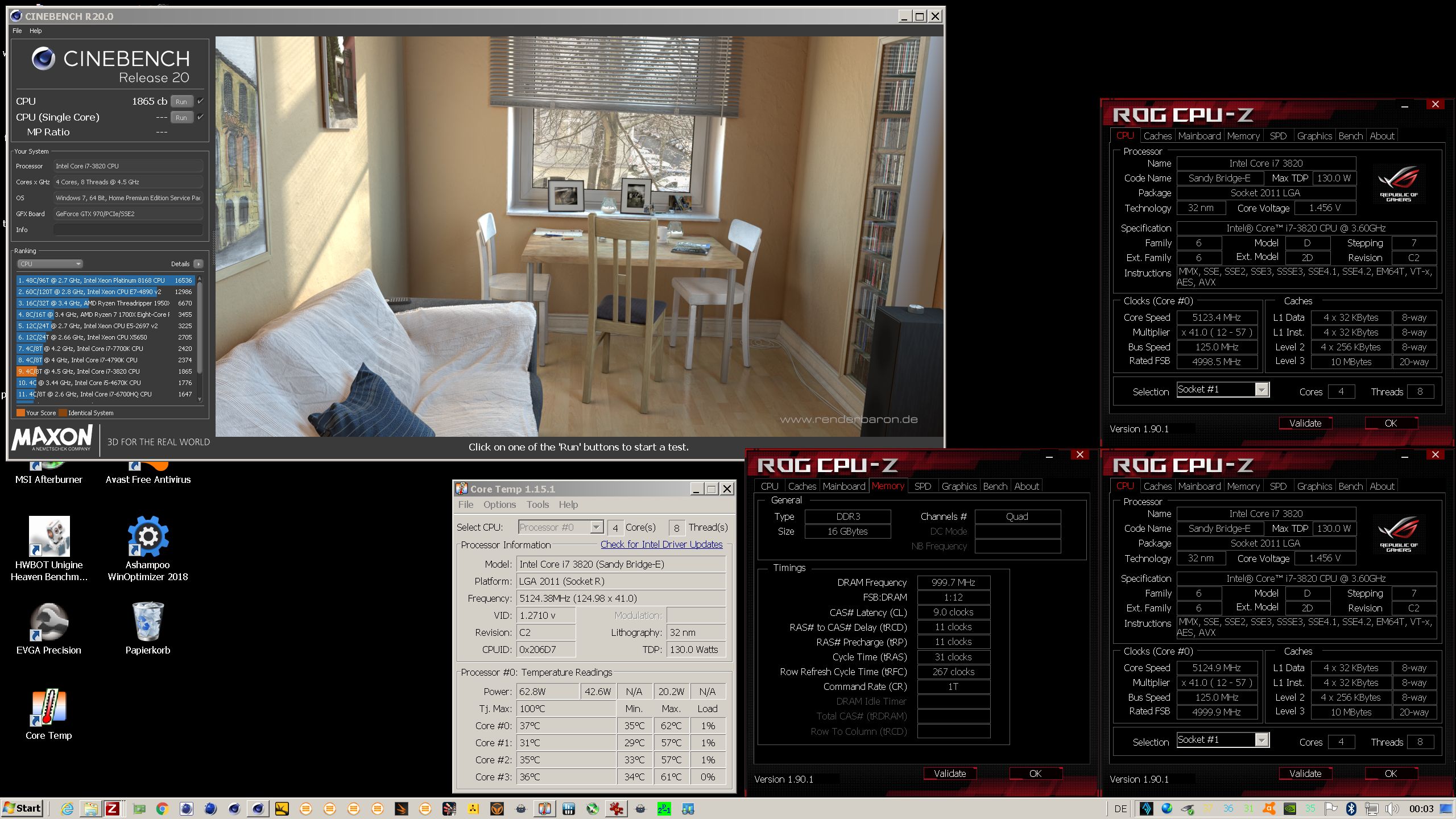The image size is (1456, 819).
Task: Launch Internet Explorer from the taskbar
Action: coord(67,809)
